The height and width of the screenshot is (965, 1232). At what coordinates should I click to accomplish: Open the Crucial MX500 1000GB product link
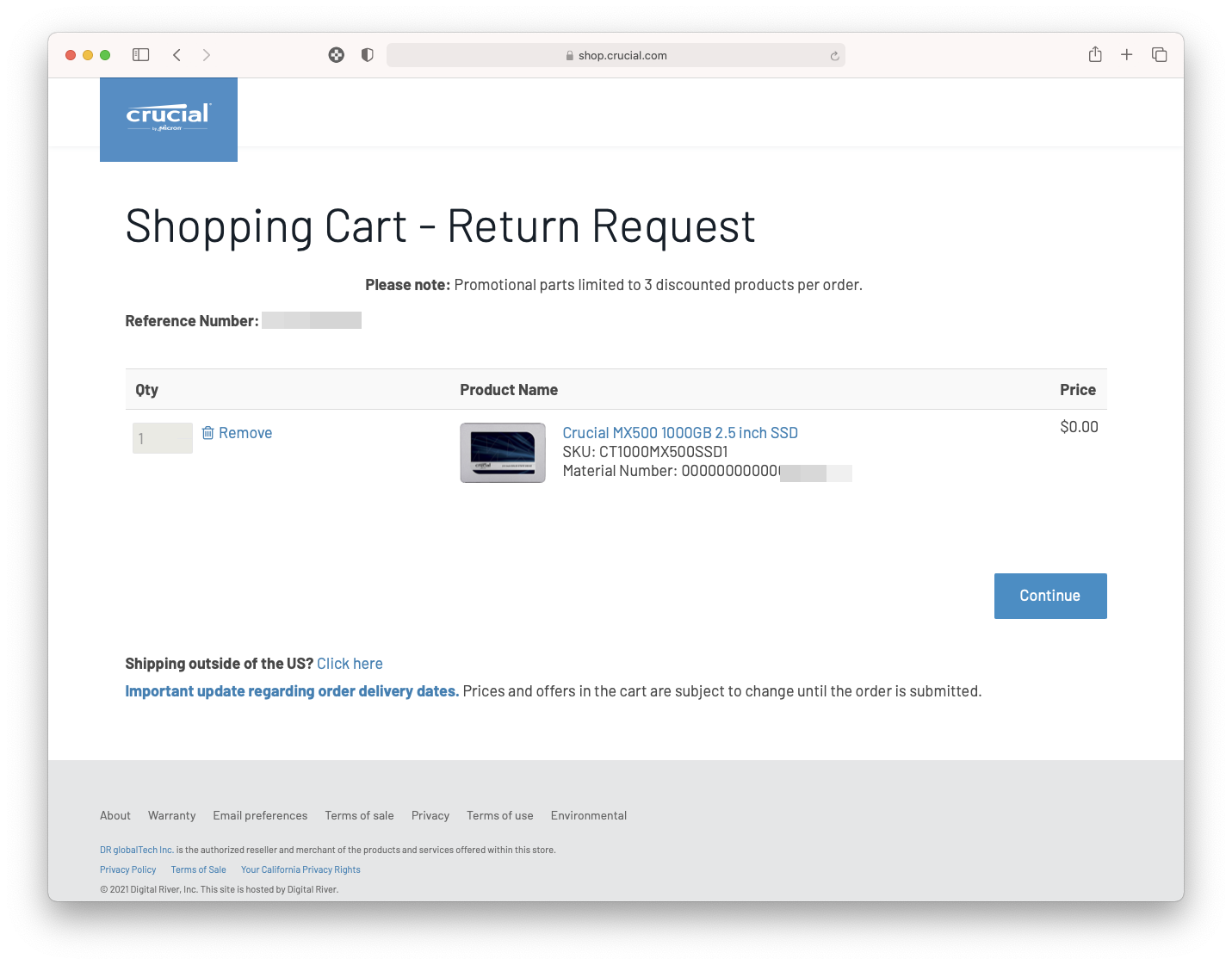680,433
